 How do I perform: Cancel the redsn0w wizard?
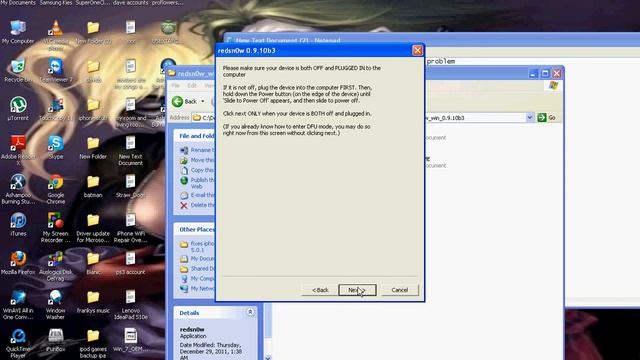[400, 290]
